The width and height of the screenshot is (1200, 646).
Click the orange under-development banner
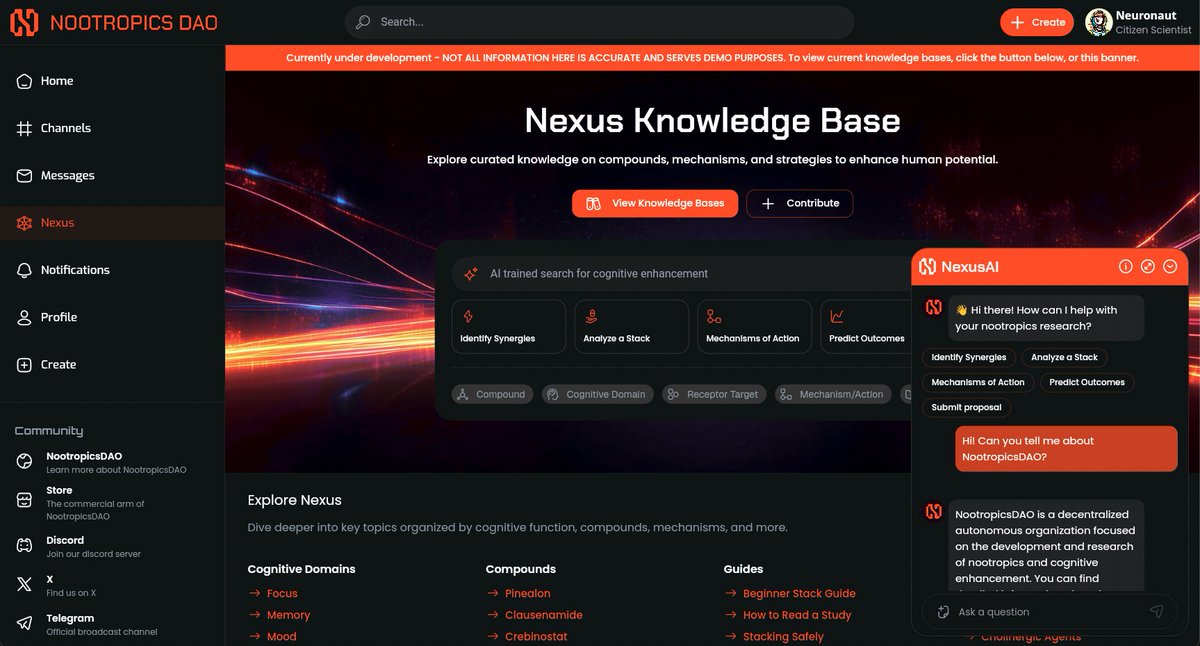pyautogui.click(x=712, y=58)
